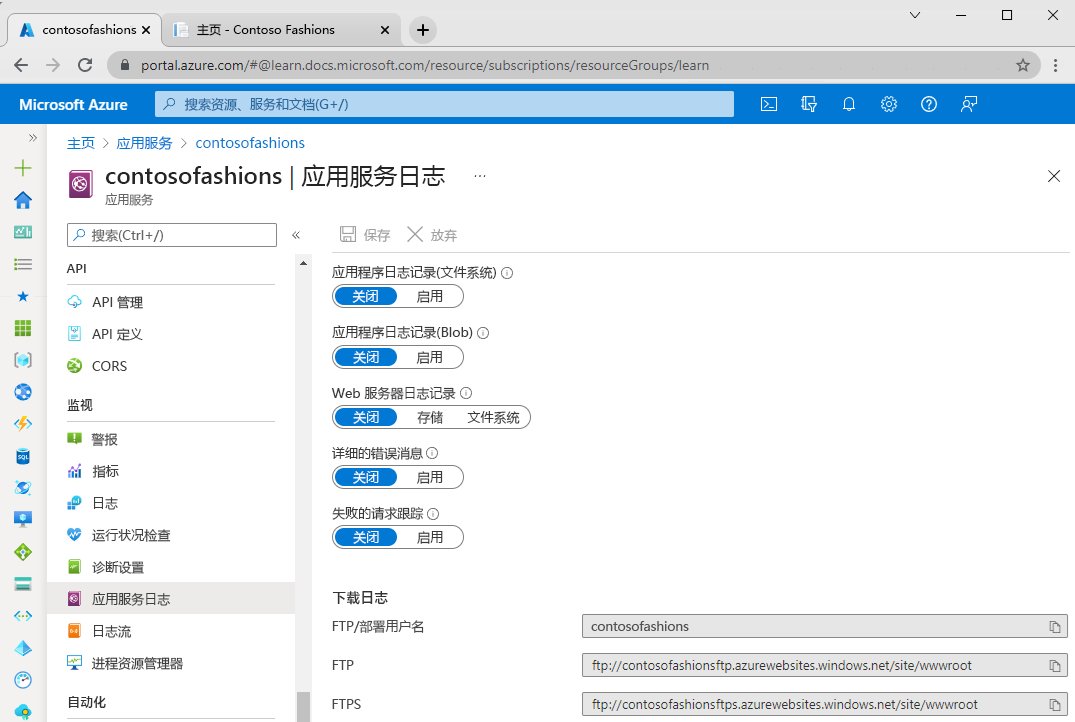
Task: Click the resource menu scrollbar thumb
Action: pyautogui.click(x=303, y=706)
